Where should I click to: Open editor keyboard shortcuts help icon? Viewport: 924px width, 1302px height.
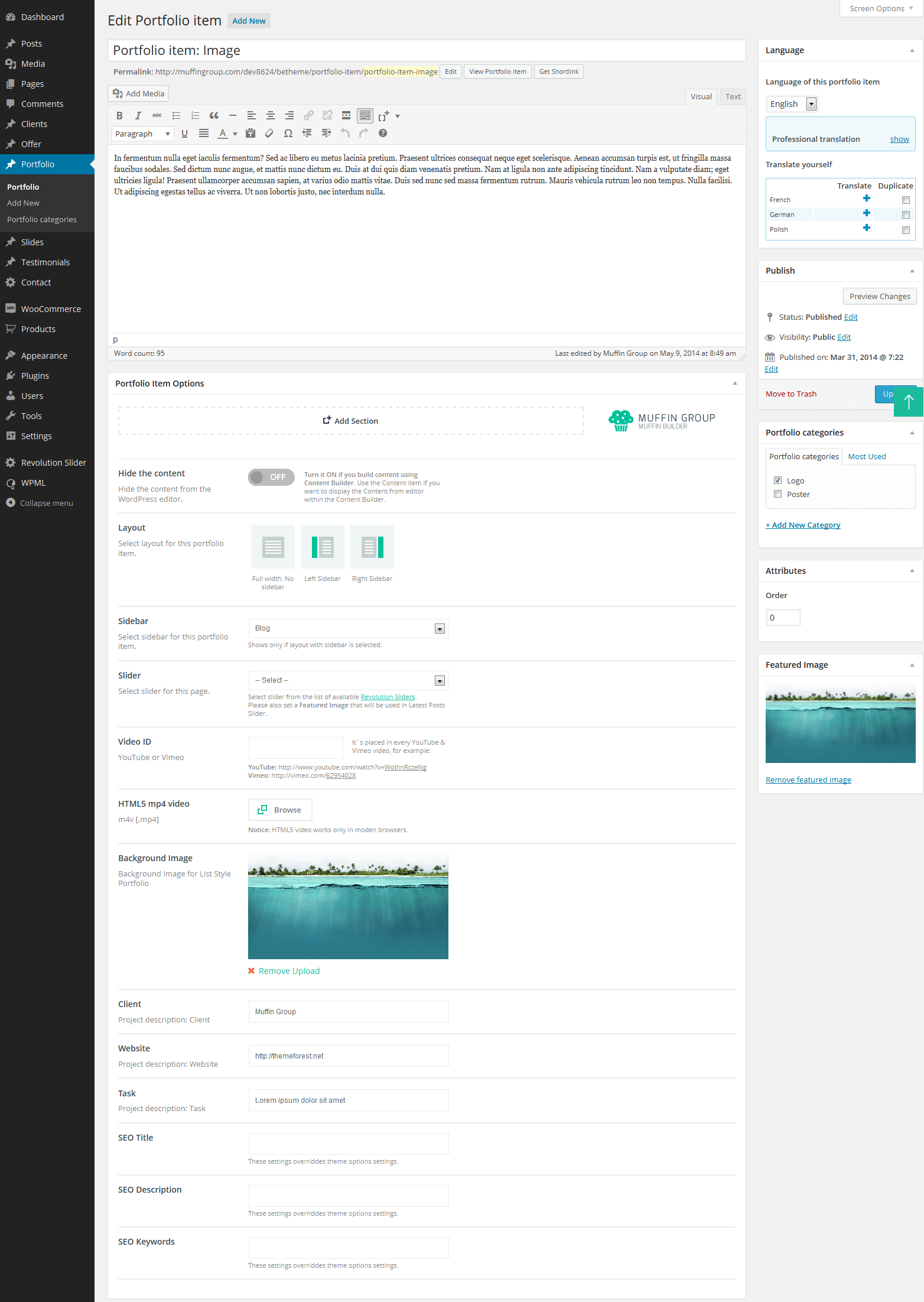(x=383, y=134)
